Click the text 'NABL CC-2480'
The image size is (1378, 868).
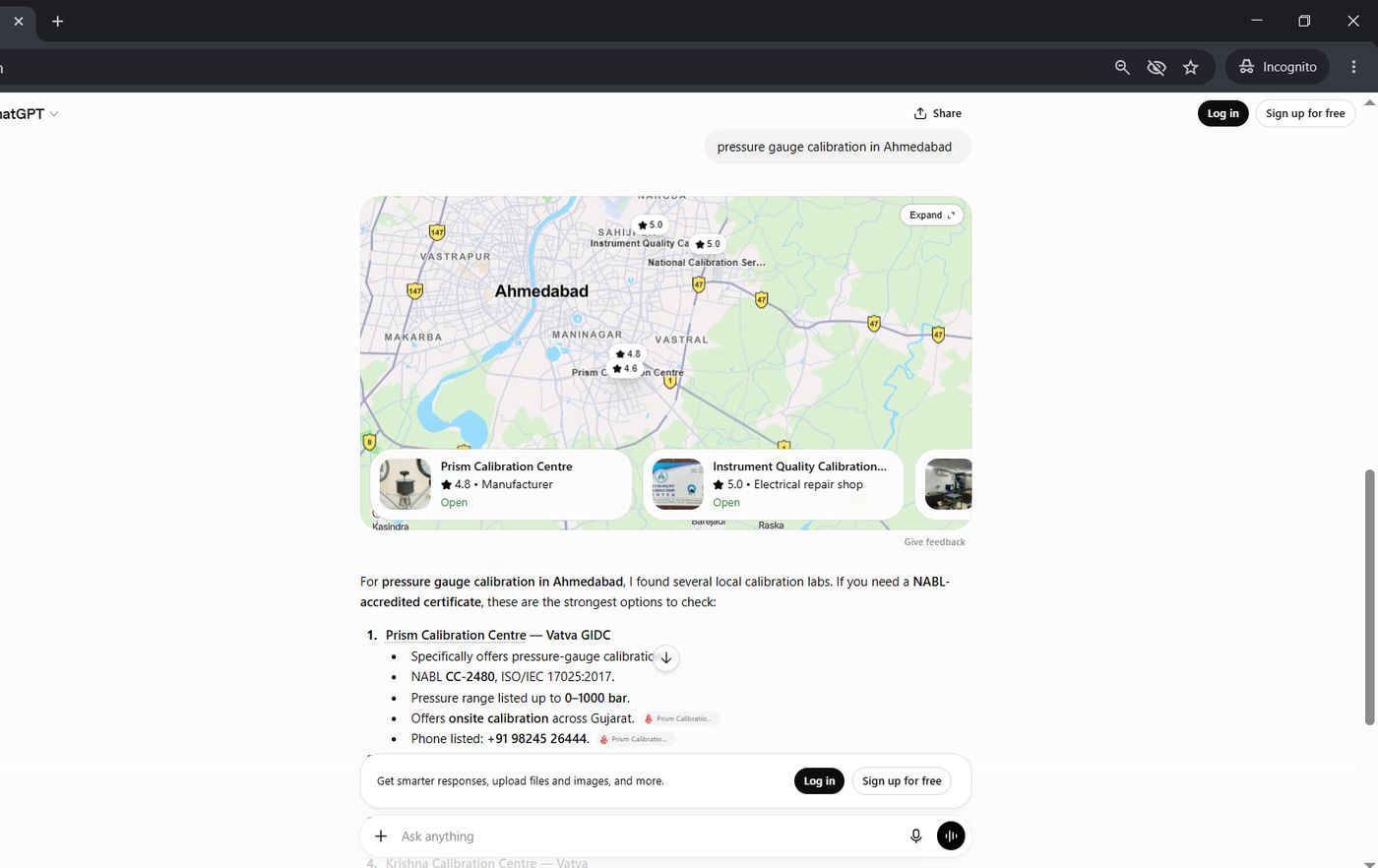pyautogui.click(x=453, y=677)
